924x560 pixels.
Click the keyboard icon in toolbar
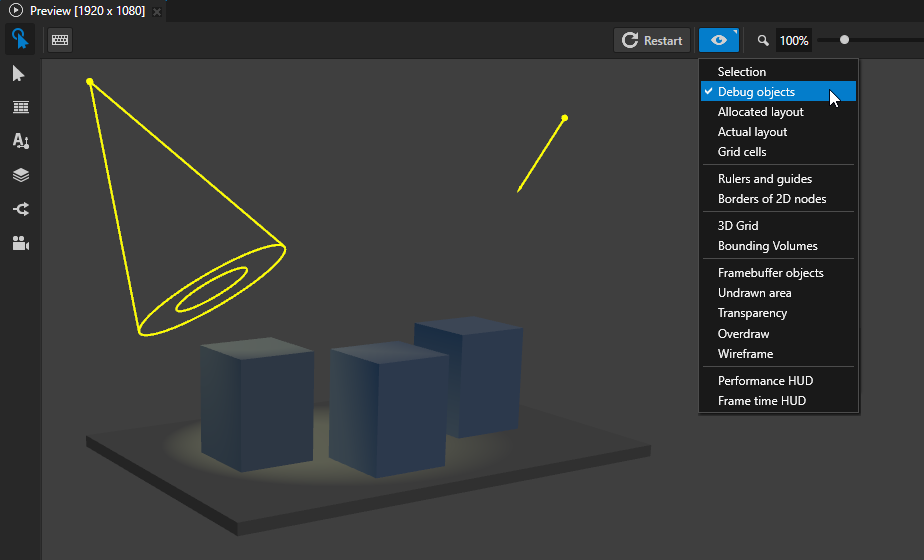60,40
